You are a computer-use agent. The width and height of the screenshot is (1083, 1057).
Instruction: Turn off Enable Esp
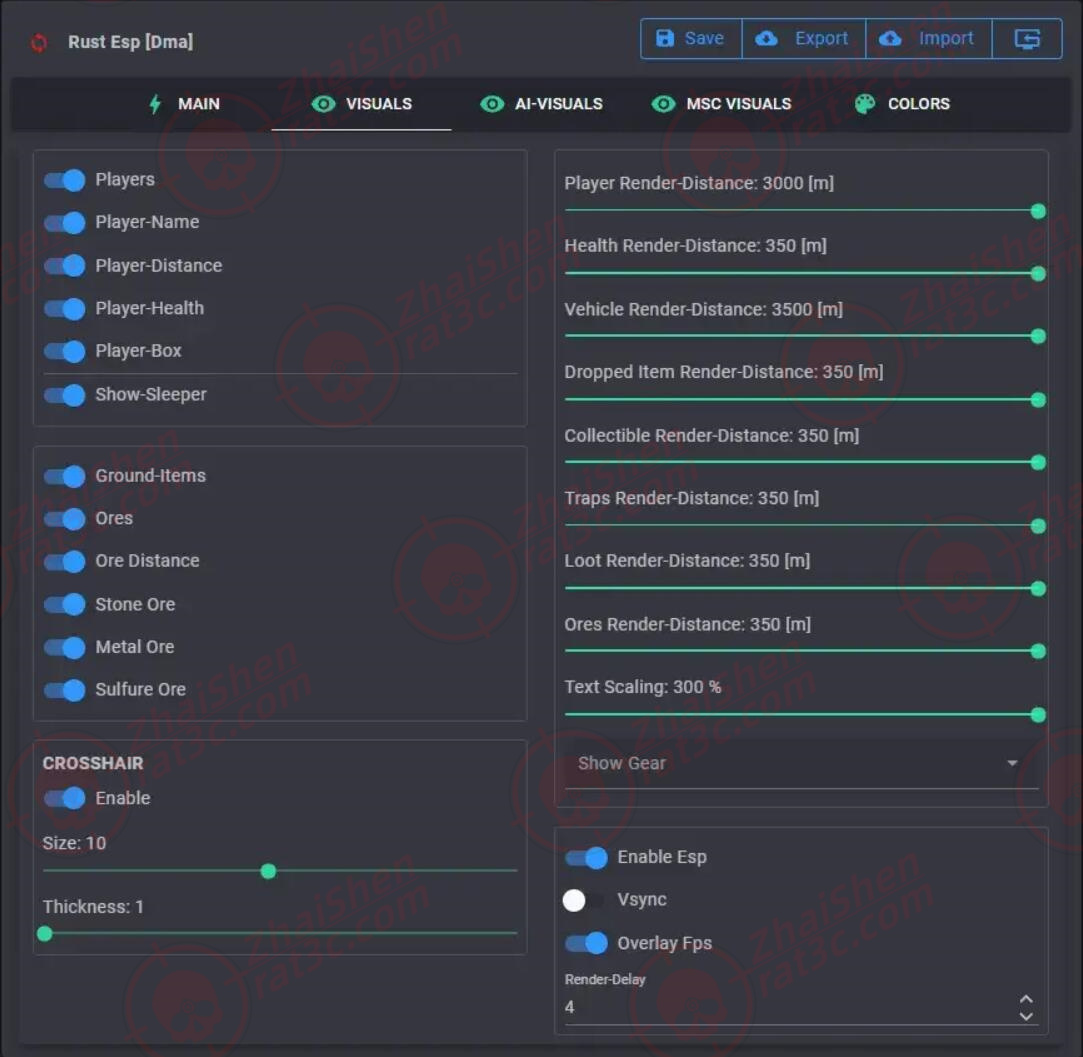click(x=586, y=858)
